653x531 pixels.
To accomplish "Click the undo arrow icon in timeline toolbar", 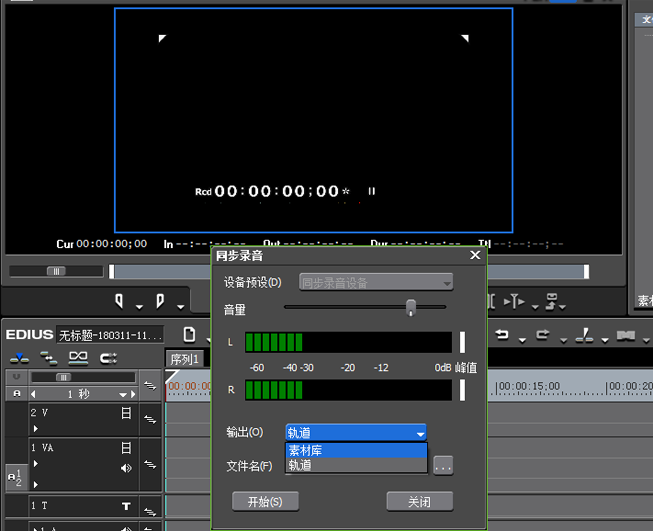I will [502, 334].
